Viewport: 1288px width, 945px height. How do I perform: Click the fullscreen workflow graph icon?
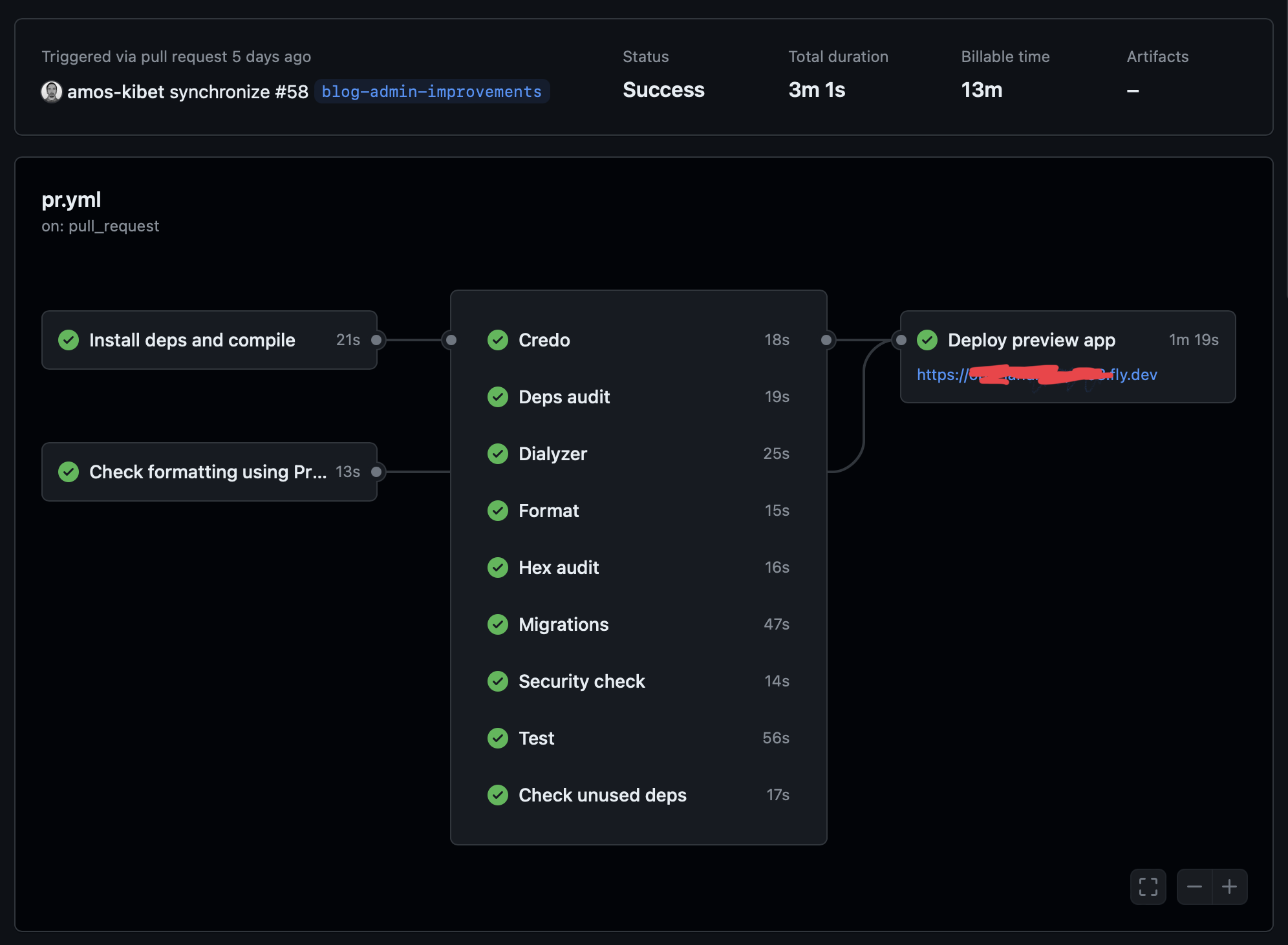[x=1148, y=886]
